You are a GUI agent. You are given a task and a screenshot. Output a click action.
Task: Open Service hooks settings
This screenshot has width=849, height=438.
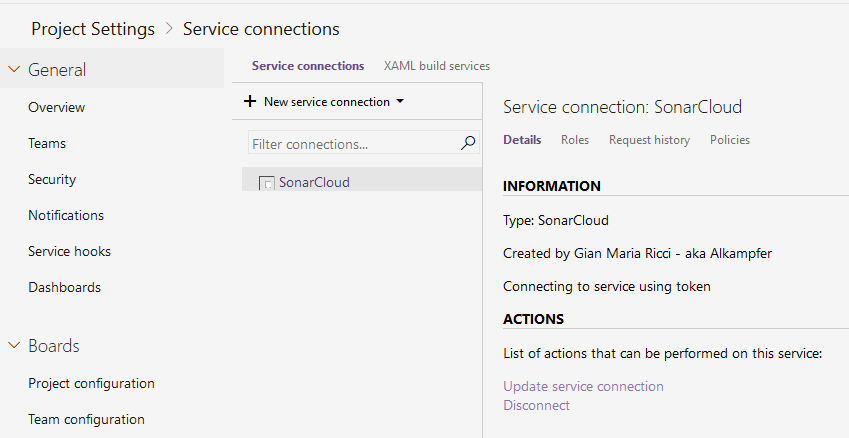69,251
